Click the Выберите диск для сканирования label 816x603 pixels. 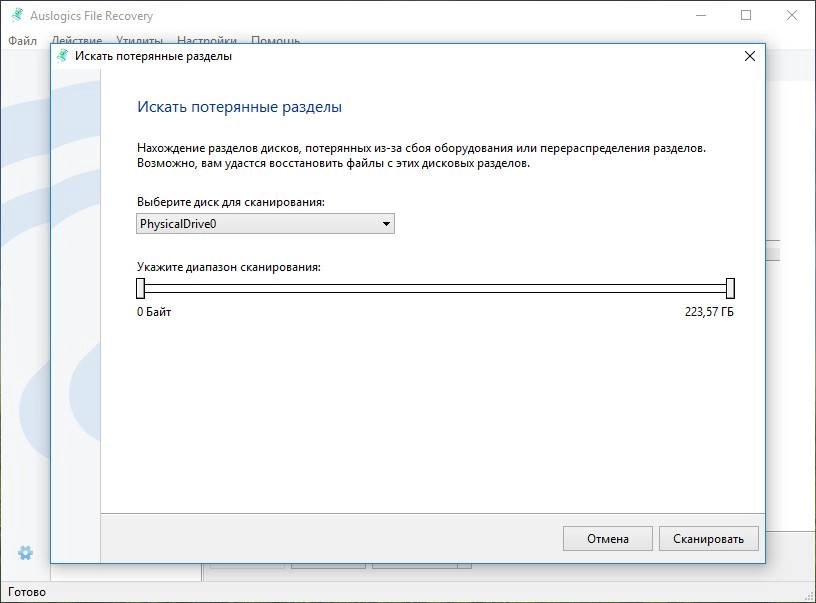pyautogui.click(x=231, y=202)
